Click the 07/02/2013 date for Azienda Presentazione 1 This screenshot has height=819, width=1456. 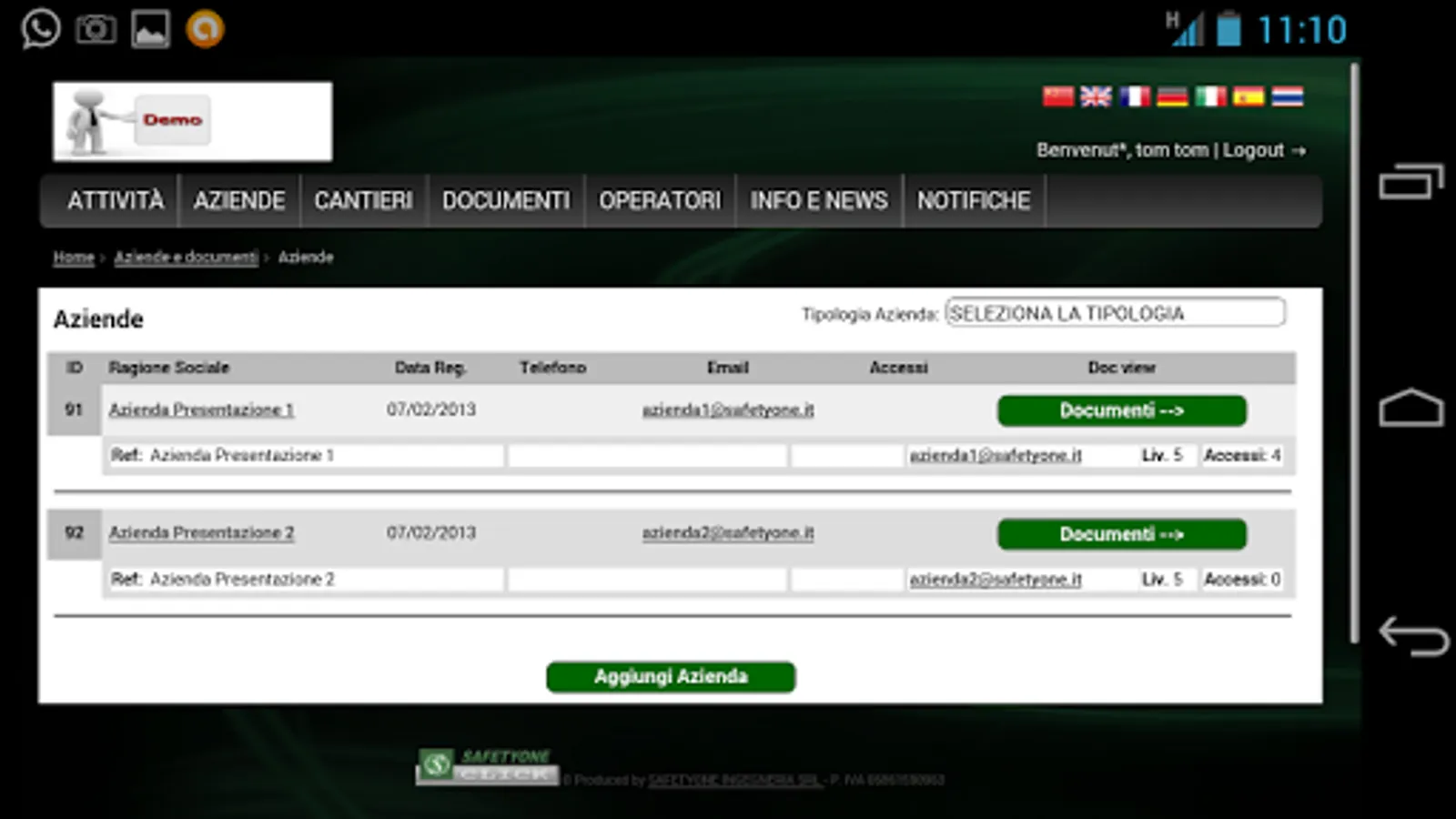click(x=431, y=409)
